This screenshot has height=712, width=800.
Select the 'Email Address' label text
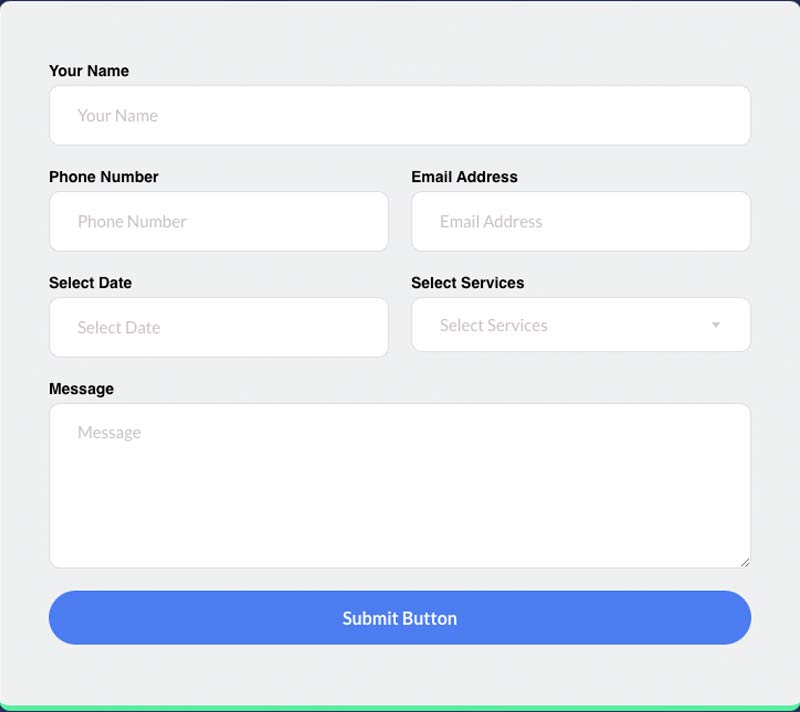tap(464, 177)
